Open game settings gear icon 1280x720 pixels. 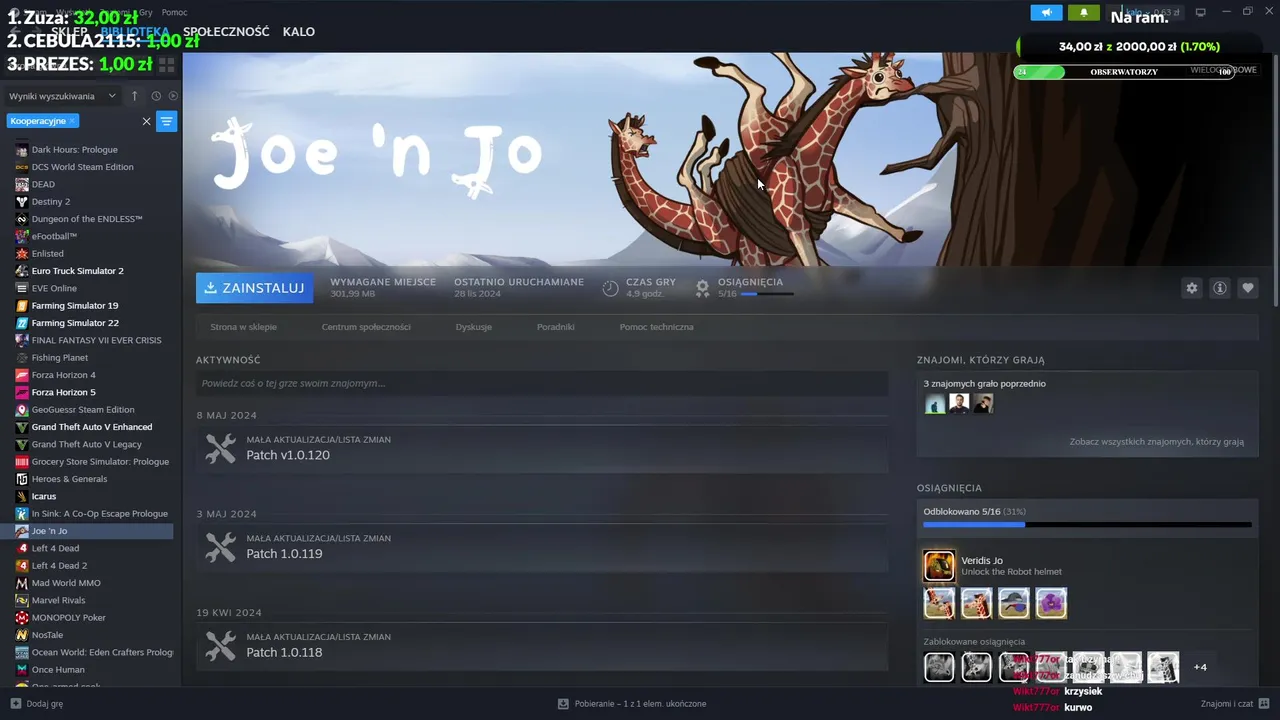[x=1191, y=288]
